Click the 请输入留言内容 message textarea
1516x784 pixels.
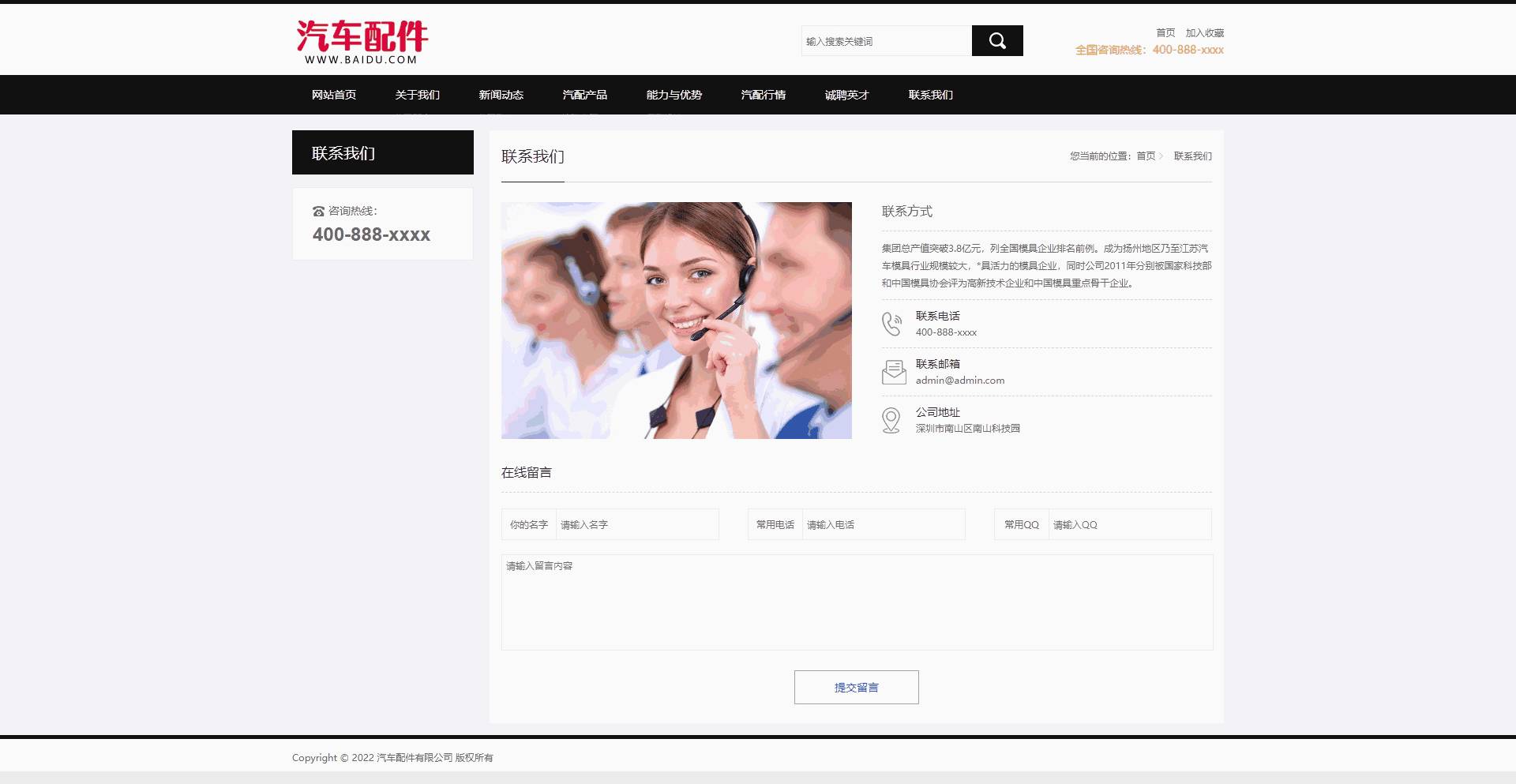[857, 602]
